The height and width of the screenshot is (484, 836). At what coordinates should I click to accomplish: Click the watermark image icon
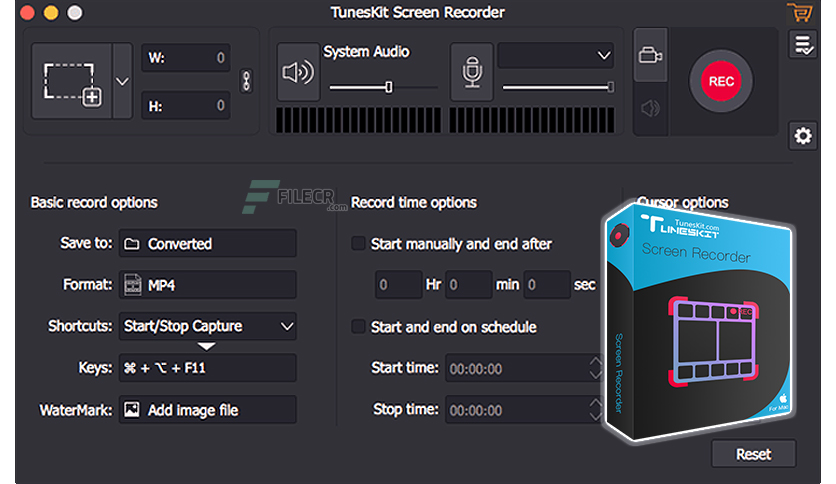tap(132, 409)
